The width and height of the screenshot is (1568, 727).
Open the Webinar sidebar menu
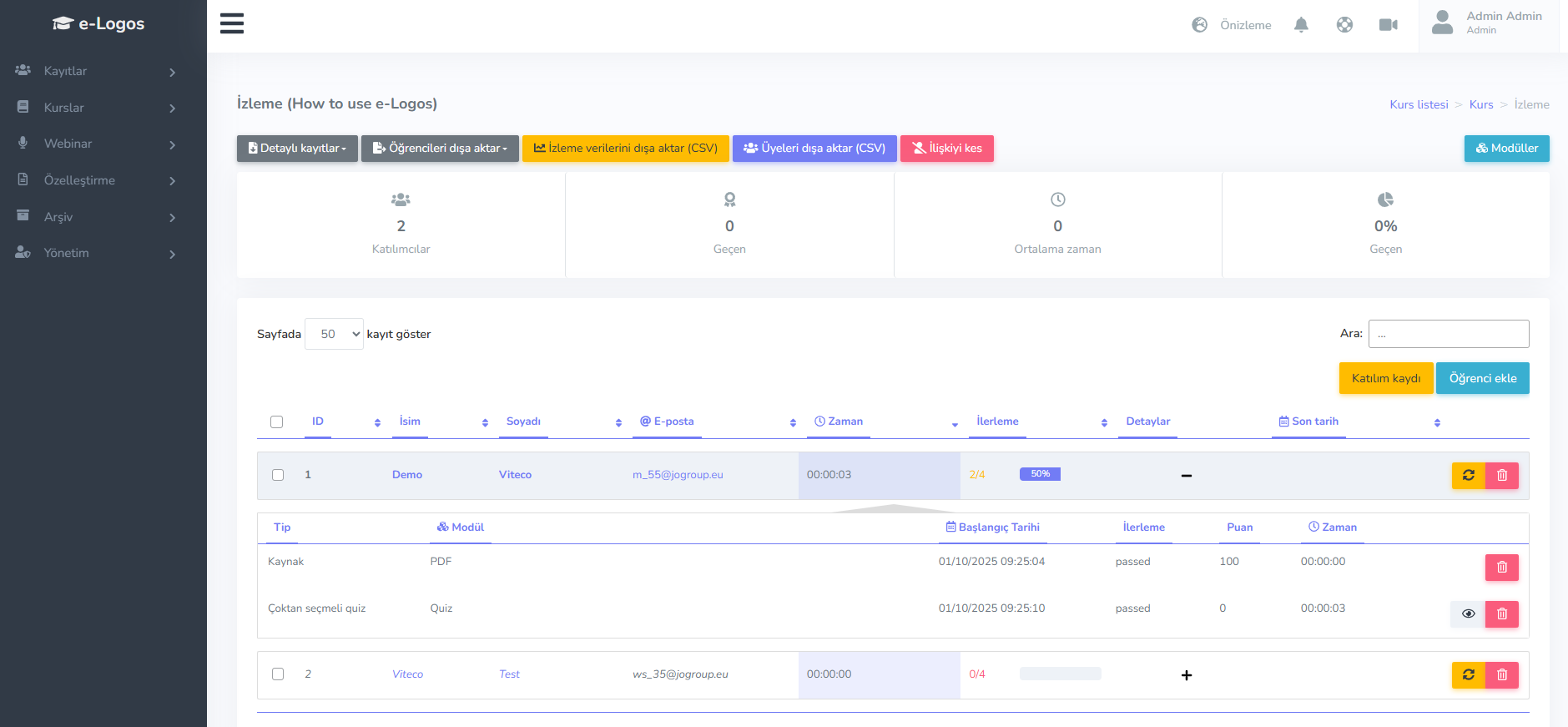coord(96,144)
